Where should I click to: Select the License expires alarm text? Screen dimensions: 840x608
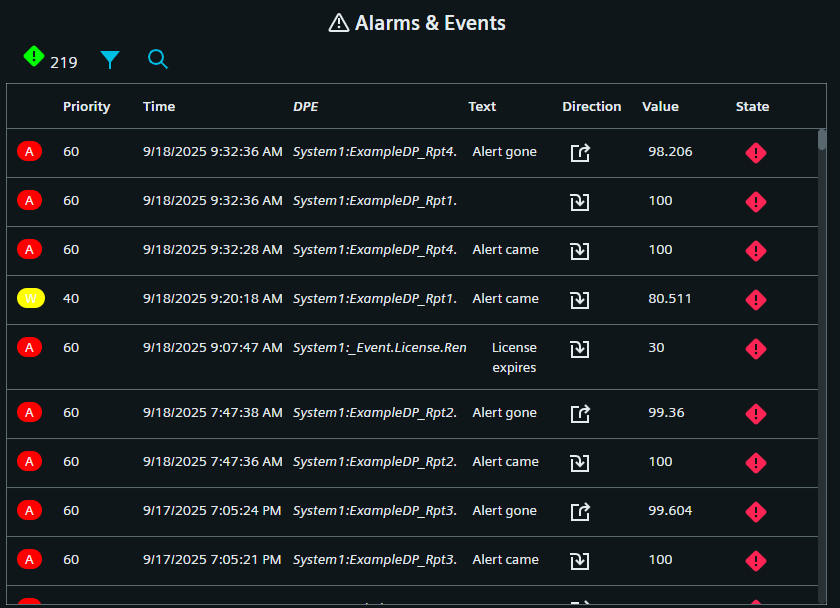[x=514, y=358]
